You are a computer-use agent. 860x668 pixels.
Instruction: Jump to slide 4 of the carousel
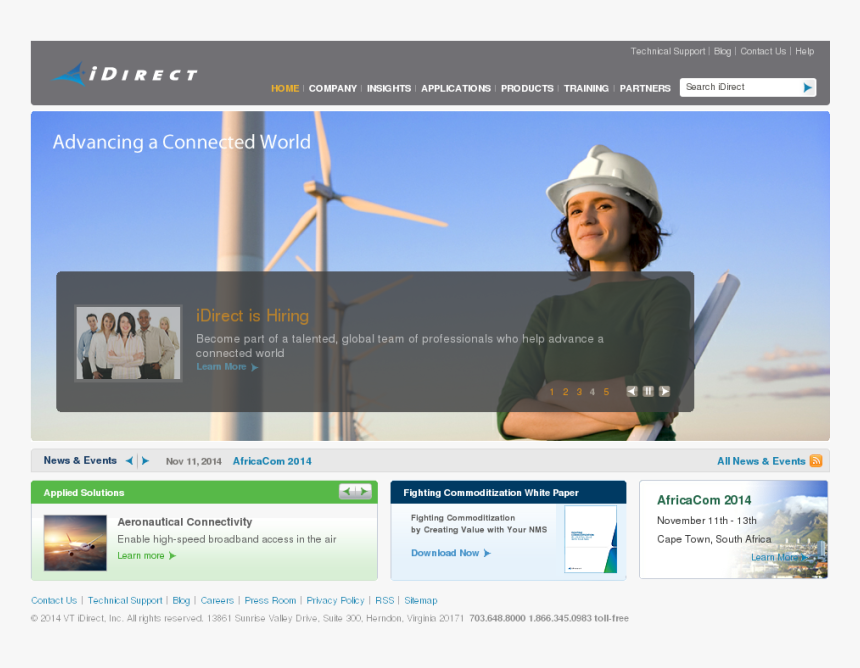[592, 392]
